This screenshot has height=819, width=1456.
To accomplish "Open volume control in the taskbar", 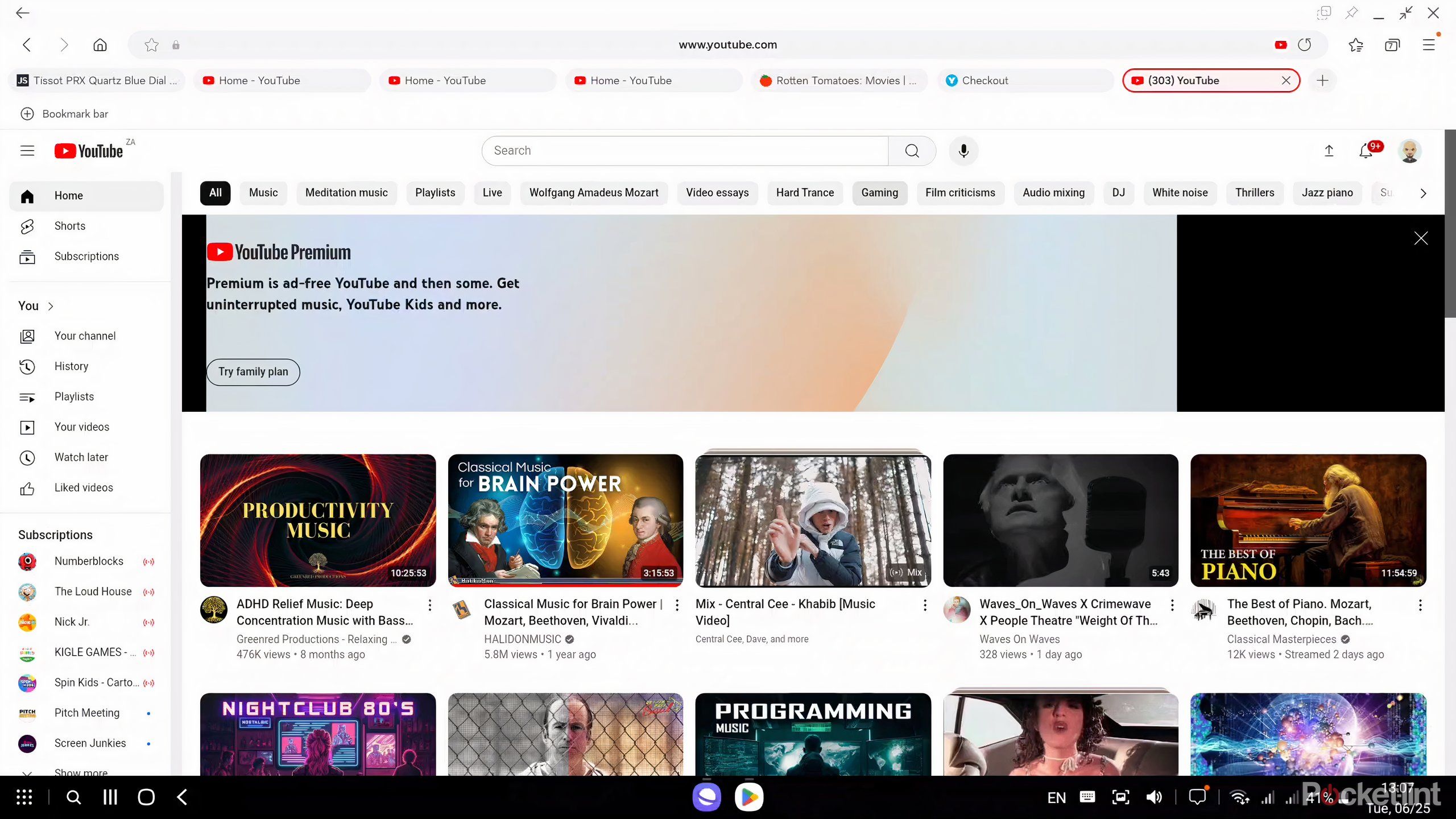I will (x=1154, y=797).
